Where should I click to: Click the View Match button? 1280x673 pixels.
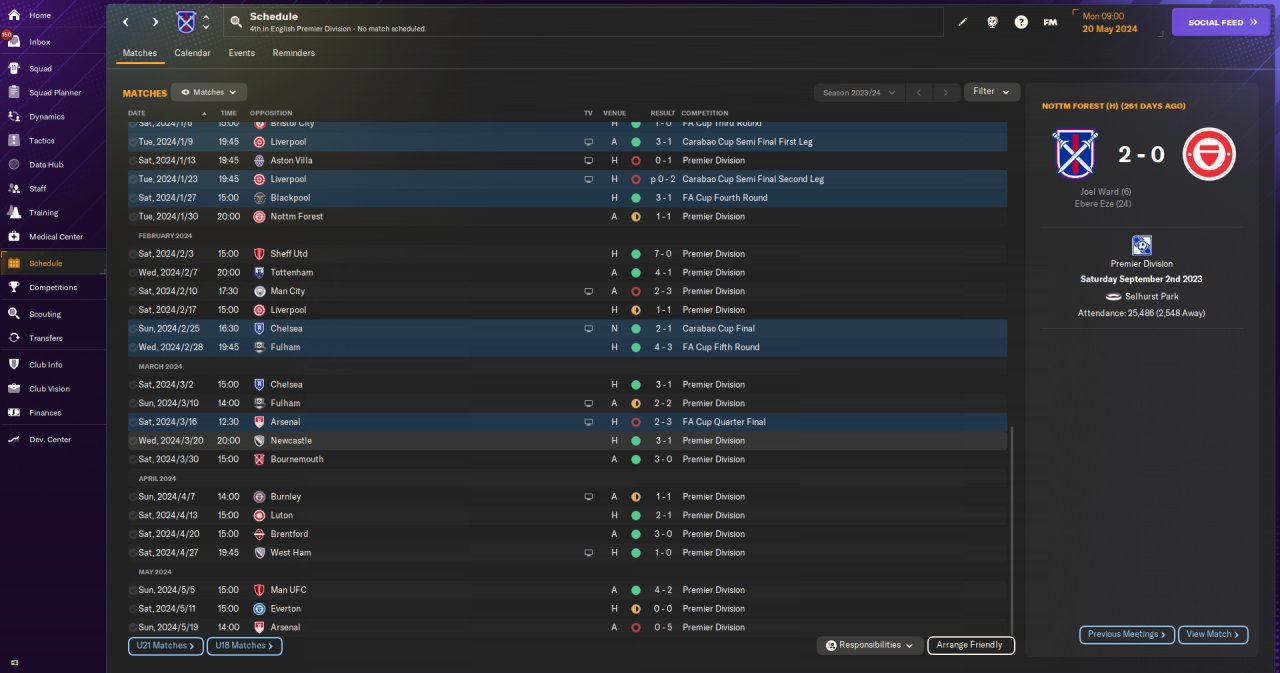point(1213,634)
